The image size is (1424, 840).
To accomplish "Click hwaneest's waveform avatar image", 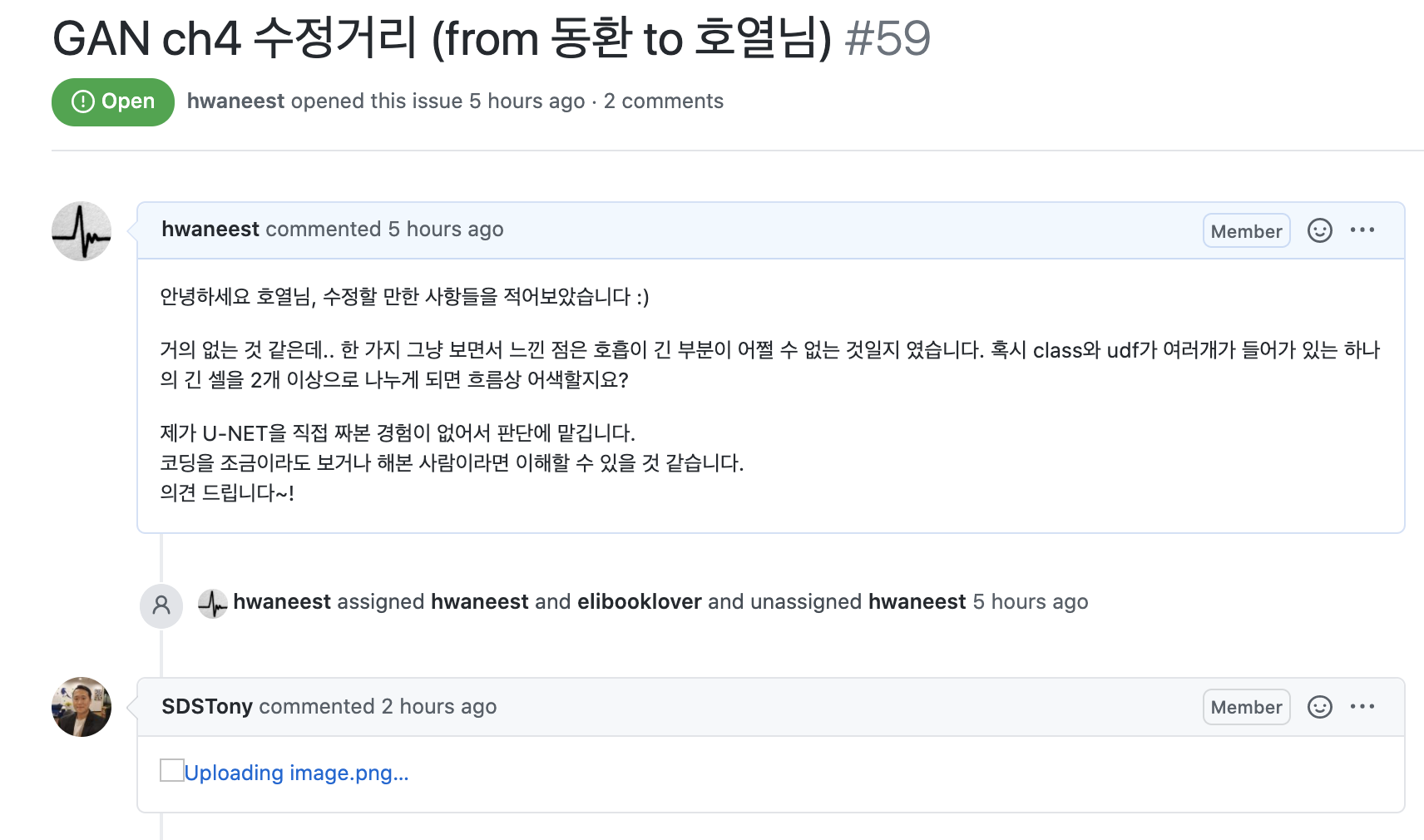I will click(81, 231).
